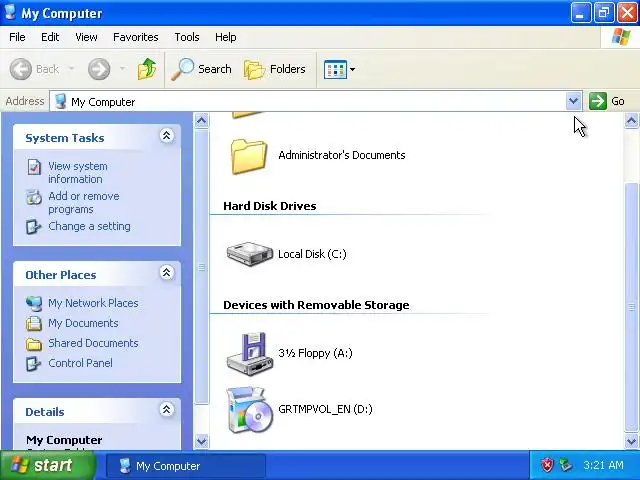Screen dimensions: 640x480
Task: Open My Network Places link
Action: (93, 303)
